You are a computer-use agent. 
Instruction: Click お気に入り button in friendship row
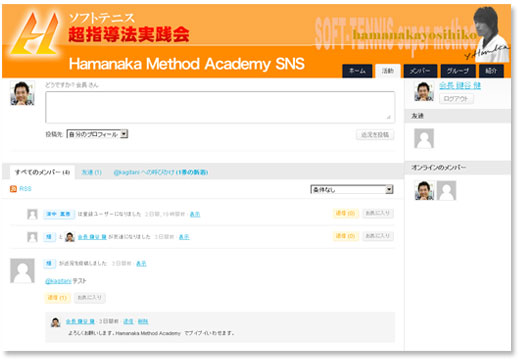coord(378,236)
